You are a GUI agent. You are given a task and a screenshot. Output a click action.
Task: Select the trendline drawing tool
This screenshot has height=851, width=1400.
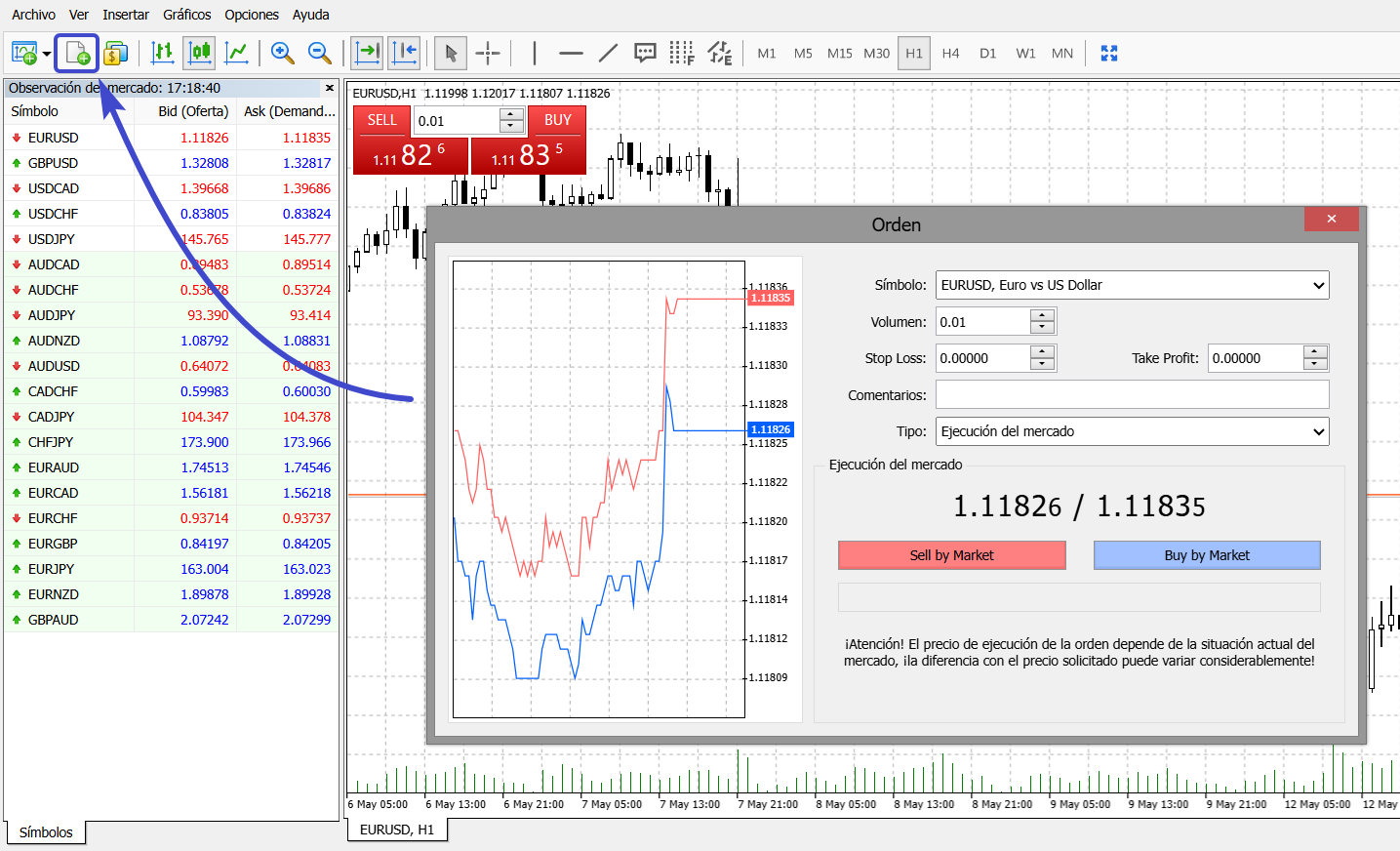click(x=608, y=53)
